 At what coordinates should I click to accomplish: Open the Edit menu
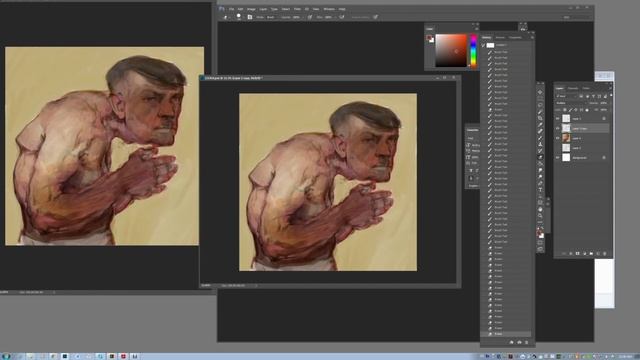(240, 9)
